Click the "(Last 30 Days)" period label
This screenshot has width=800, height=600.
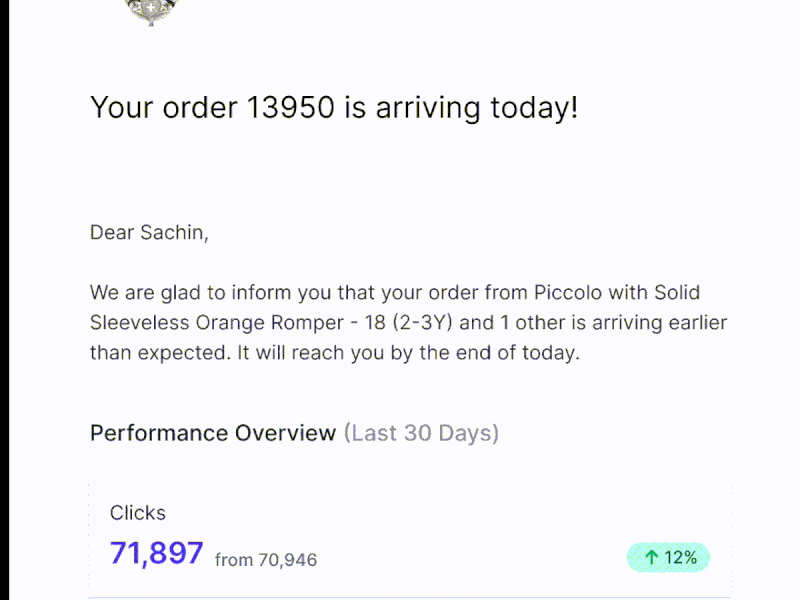(x=421, y=433)
